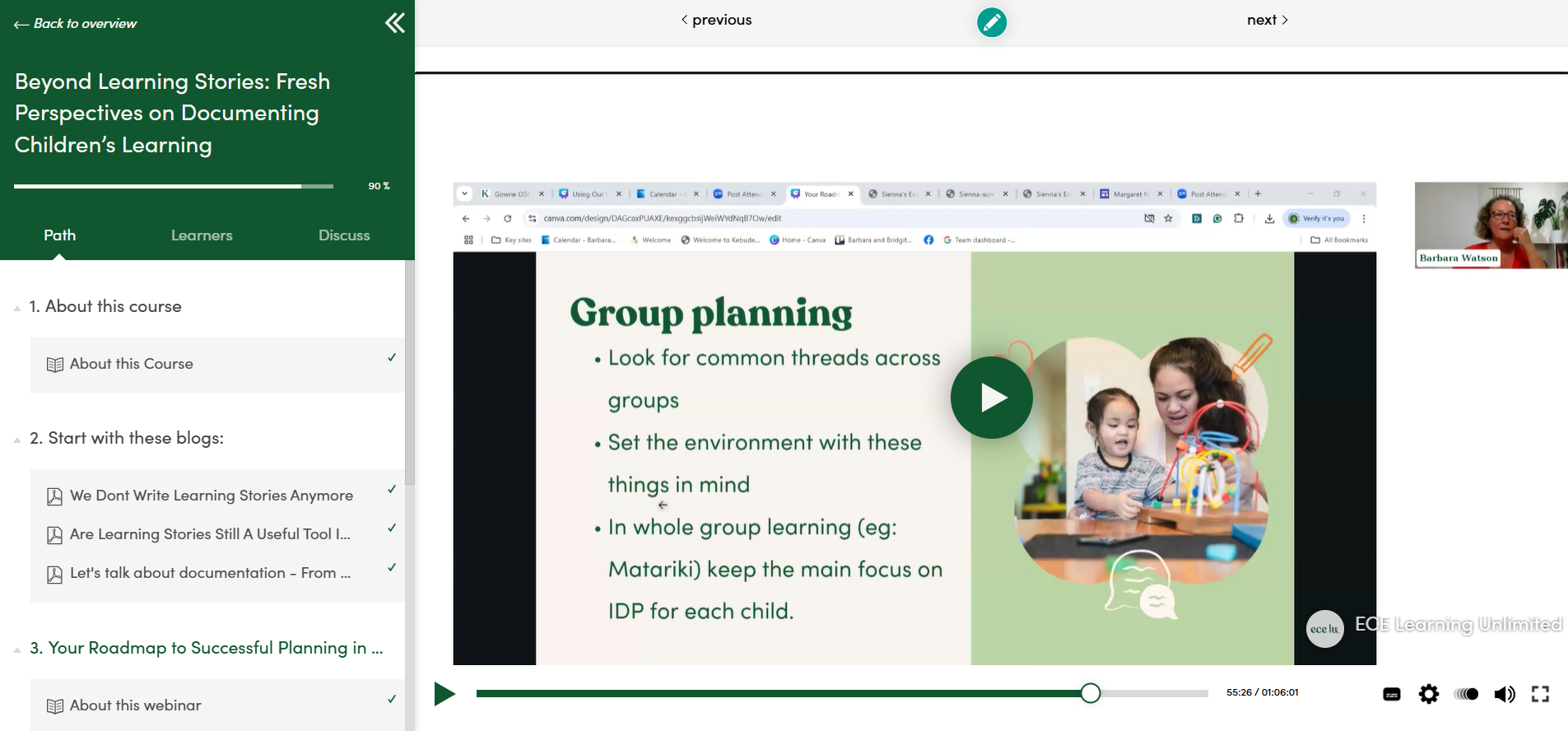This screenshot has height=731, width=1568.
Task: Collapse the sidebar with double-chevron icon
Action: click(395, 23)
